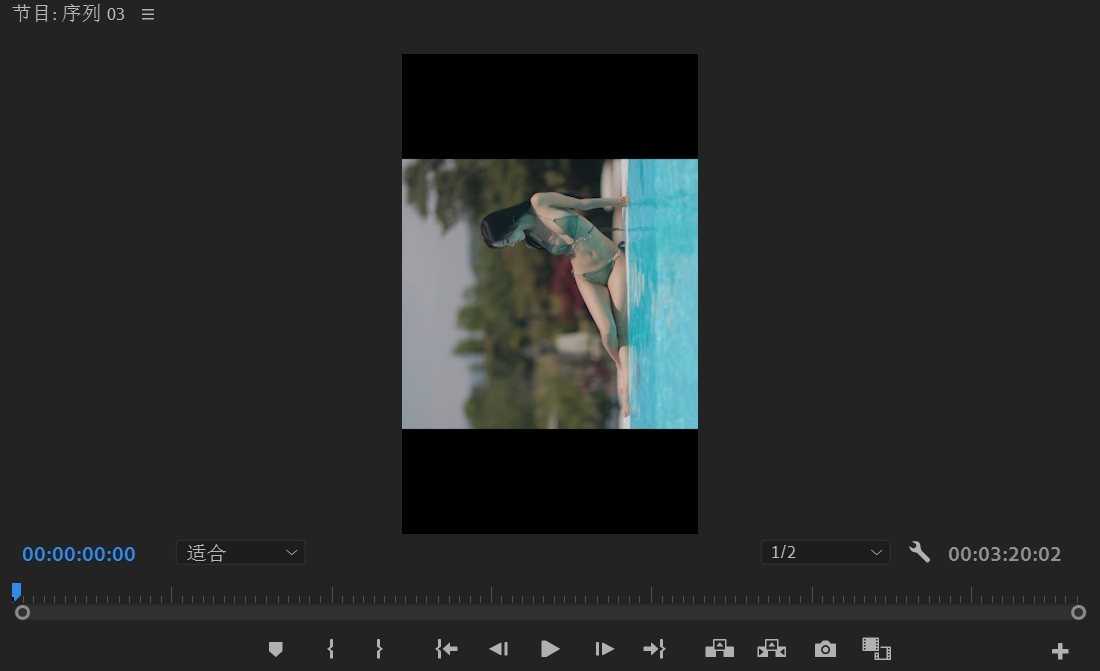The image size is (1100, 671).
Task: Click the duration timecode 00:03:20:02
Action: [x=1005, y=554]
